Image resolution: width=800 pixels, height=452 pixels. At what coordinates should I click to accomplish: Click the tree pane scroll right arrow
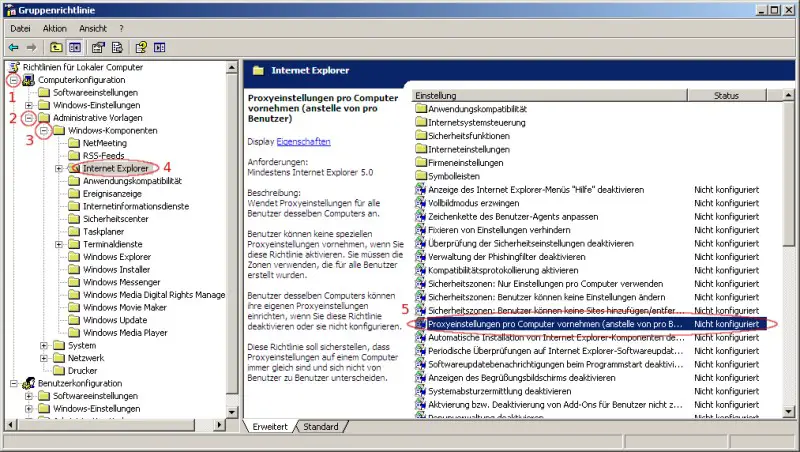click(x=219, y=424)
